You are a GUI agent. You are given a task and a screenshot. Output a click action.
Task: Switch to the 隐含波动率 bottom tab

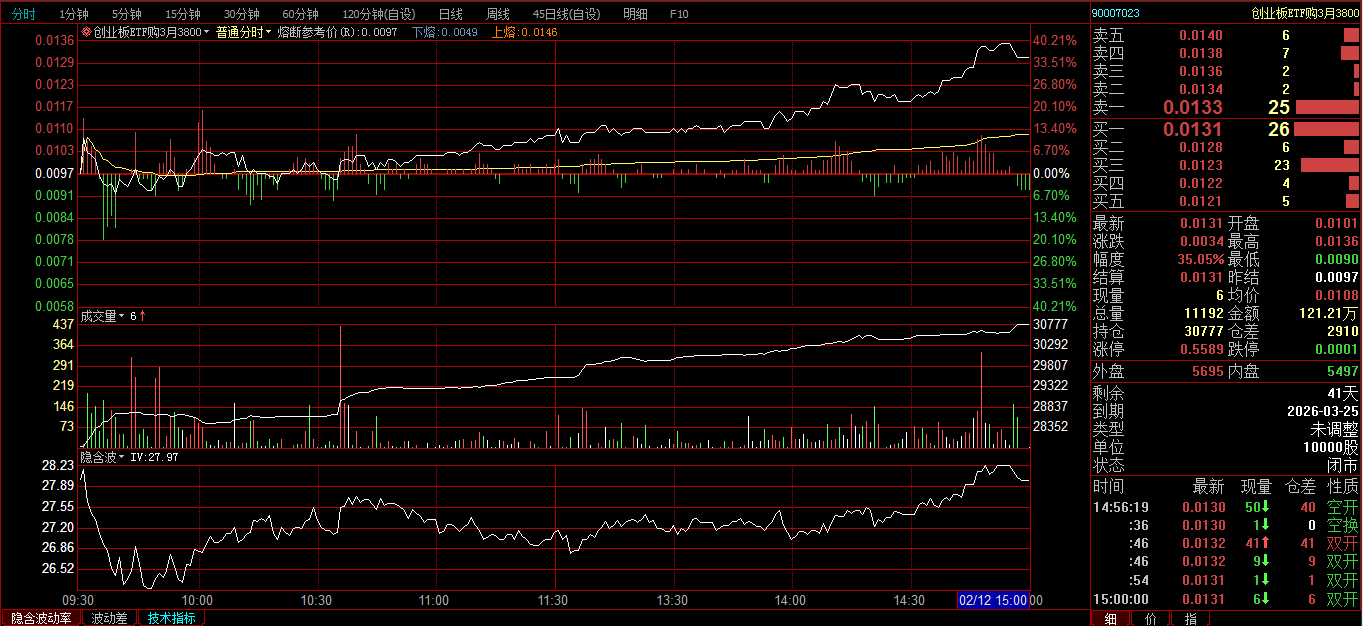41,618
